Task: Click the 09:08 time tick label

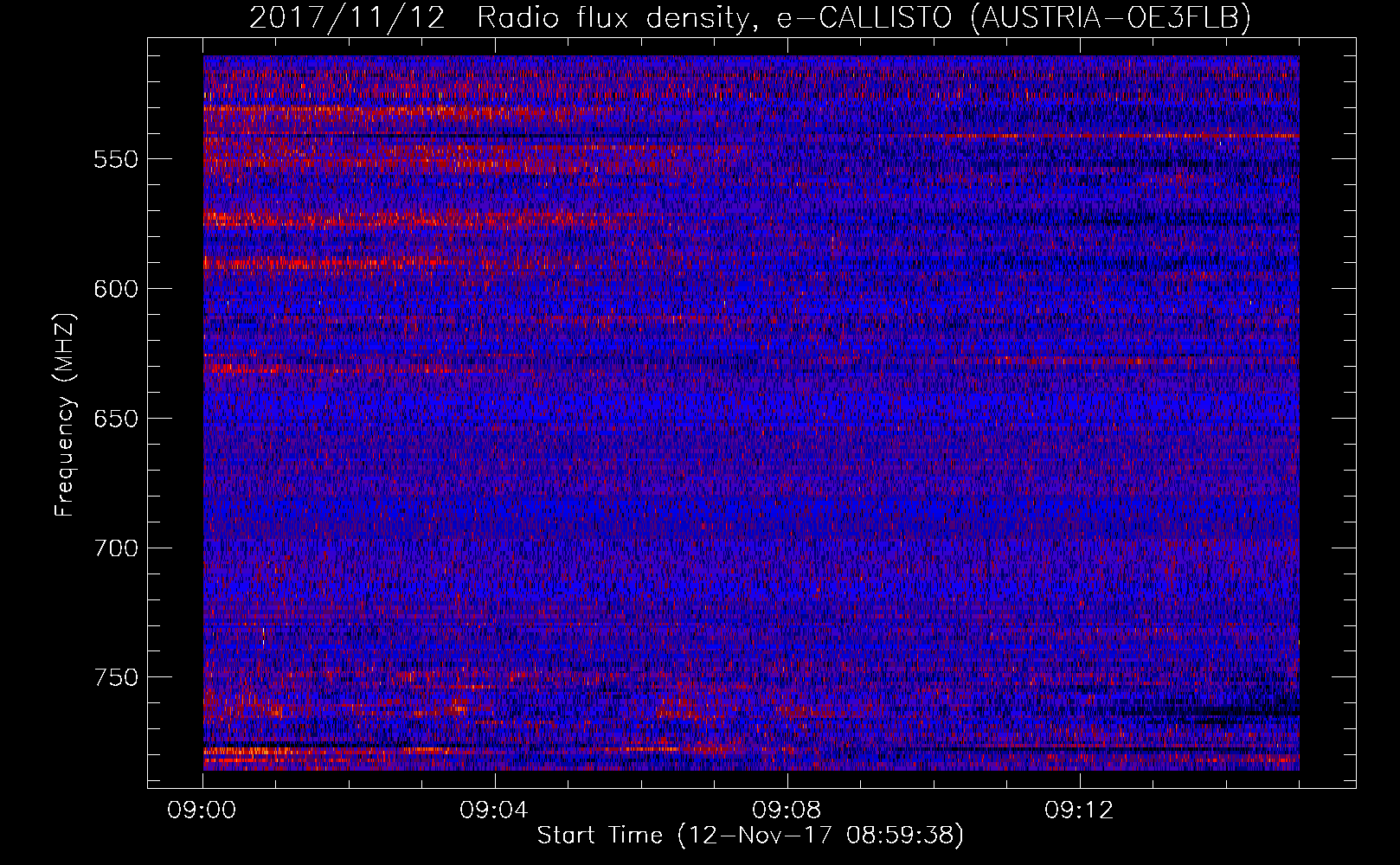Action: 787,811
